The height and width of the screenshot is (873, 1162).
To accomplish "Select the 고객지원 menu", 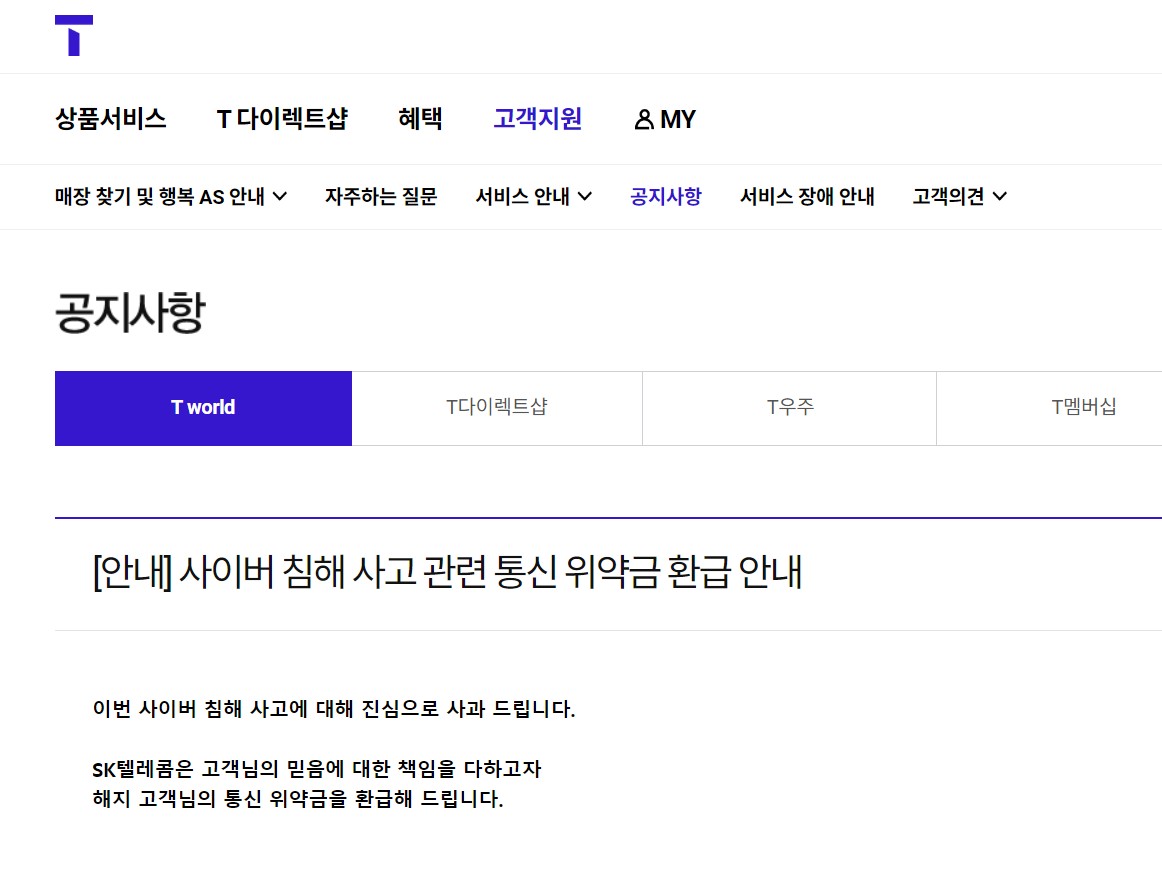I will 537,119.
